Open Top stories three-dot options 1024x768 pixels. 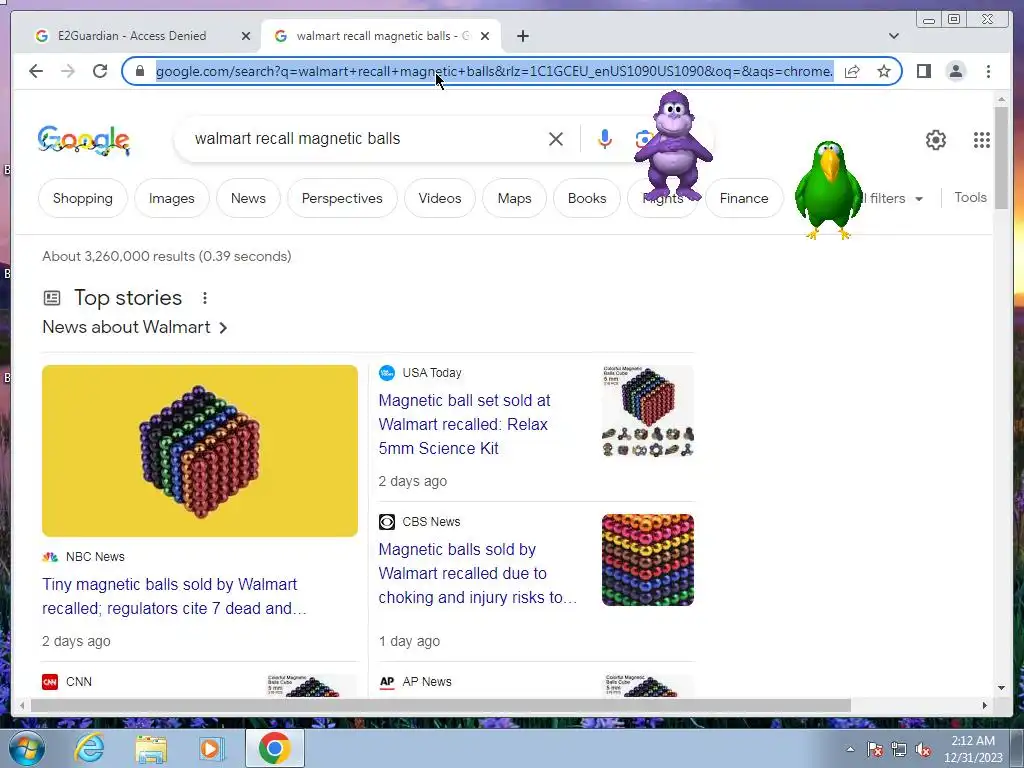point(204,298)
